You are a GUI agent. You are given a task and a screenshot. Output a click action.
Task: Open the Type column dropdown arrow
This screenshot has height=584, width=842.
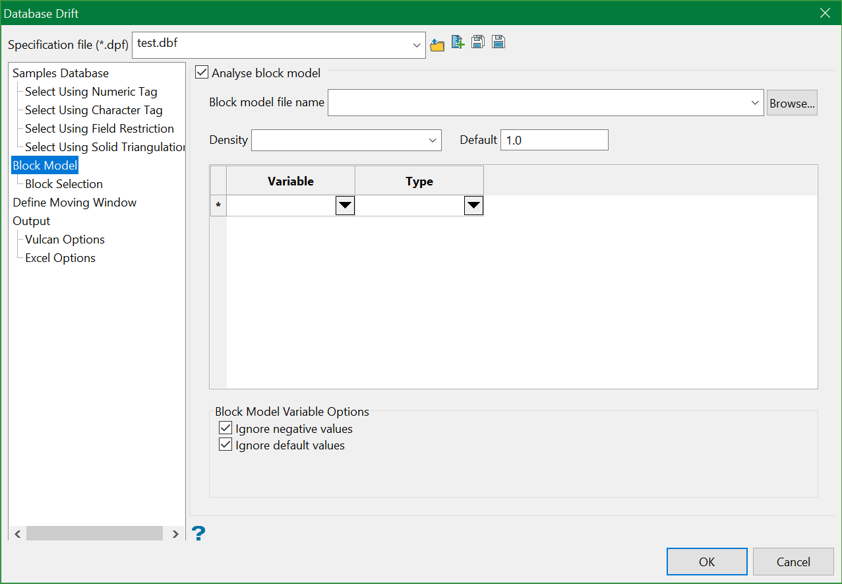pos(473,206)
